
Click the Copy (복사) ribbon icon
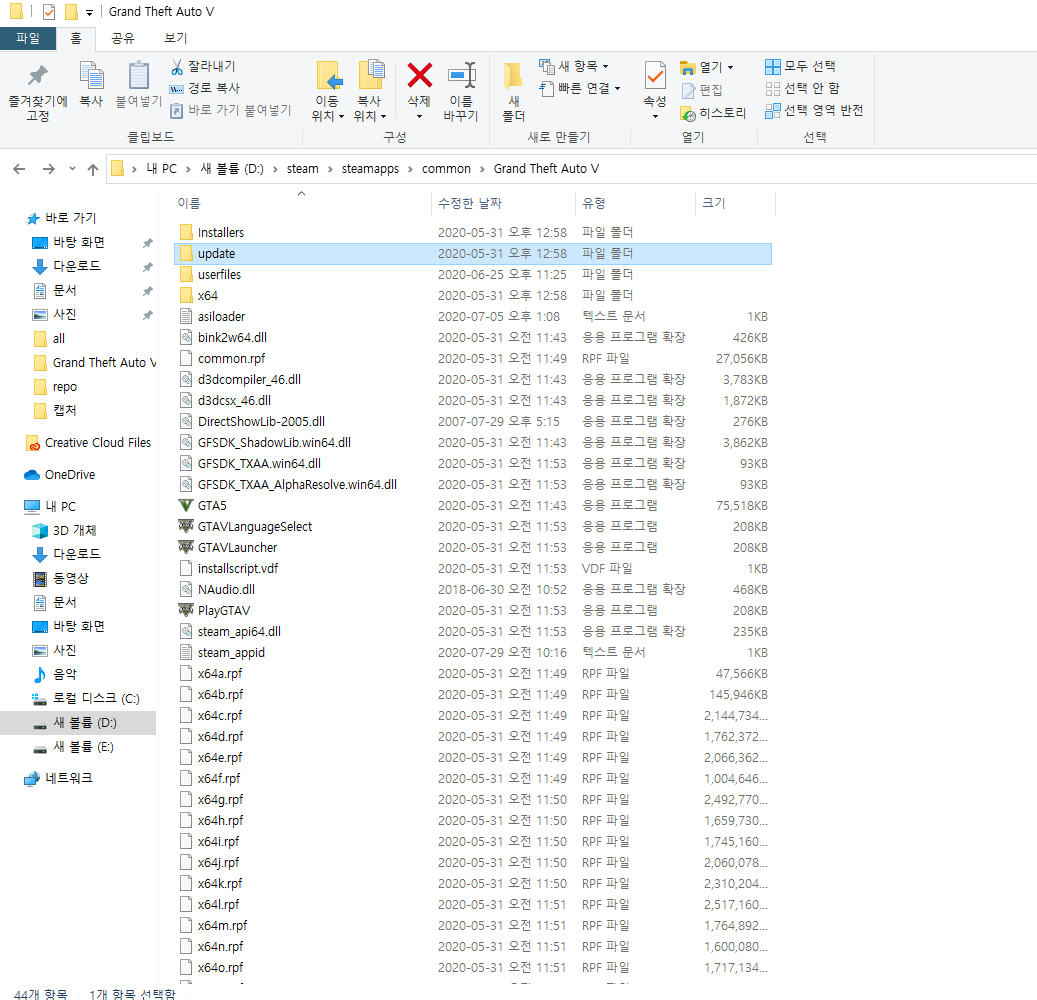[91, 75]
